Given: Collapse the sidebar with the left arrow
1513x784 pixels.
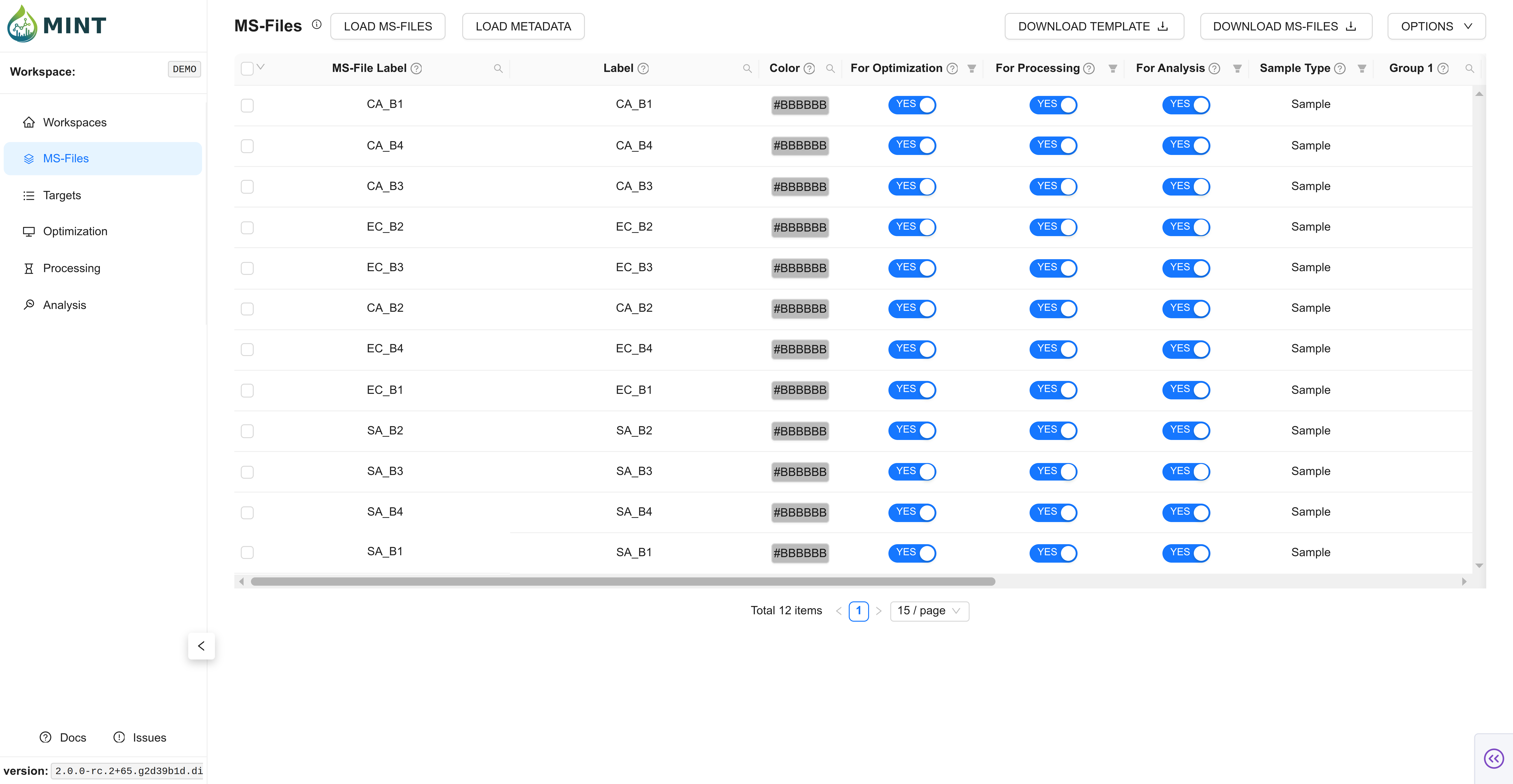Looking at the screenshot, I should pos(201,646).
